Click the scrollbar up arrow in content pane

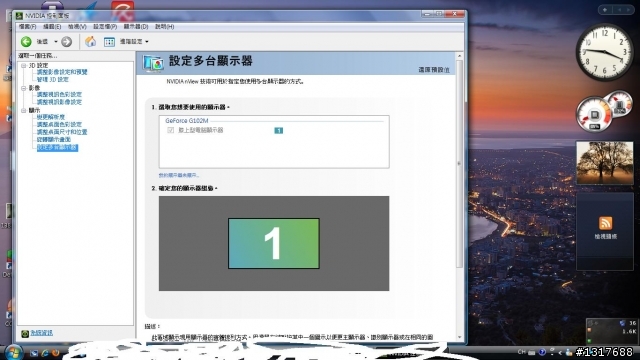tap(460, 56)
